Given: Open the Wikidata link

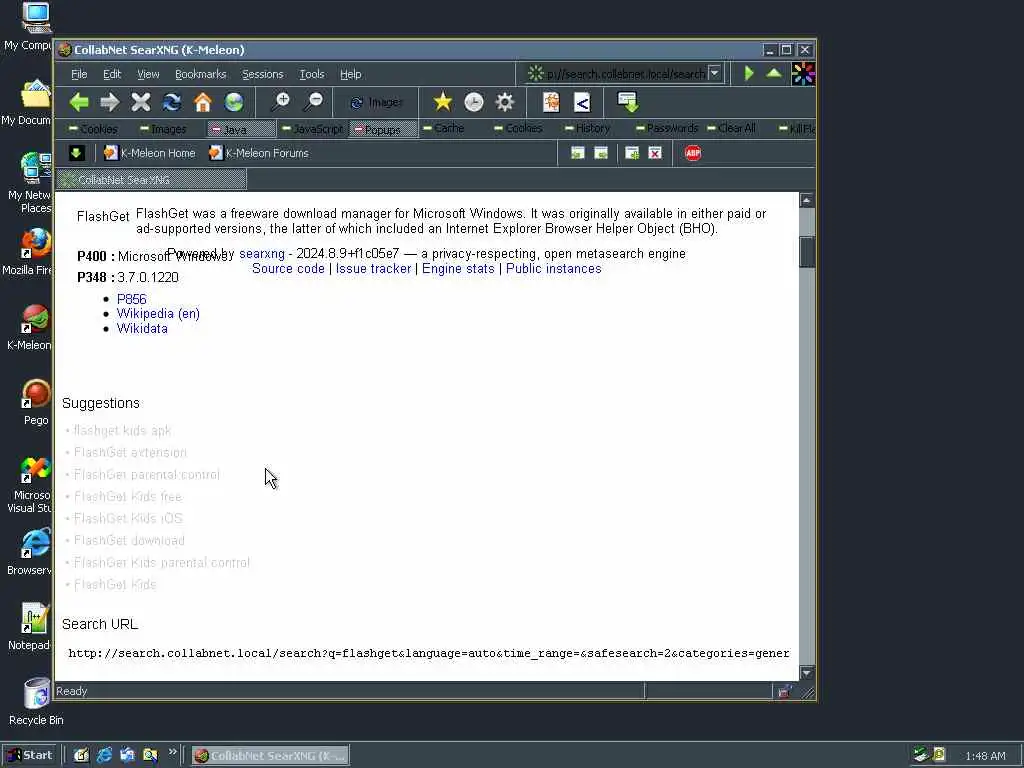Looking at the screenshot, I should coord(142,328).
